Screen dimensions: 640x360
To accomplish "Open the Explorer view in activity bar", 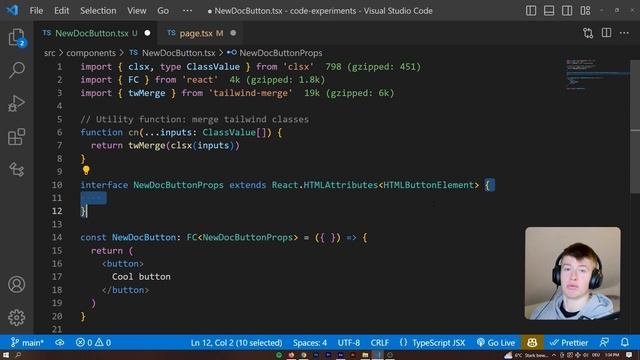I will 16,38.
